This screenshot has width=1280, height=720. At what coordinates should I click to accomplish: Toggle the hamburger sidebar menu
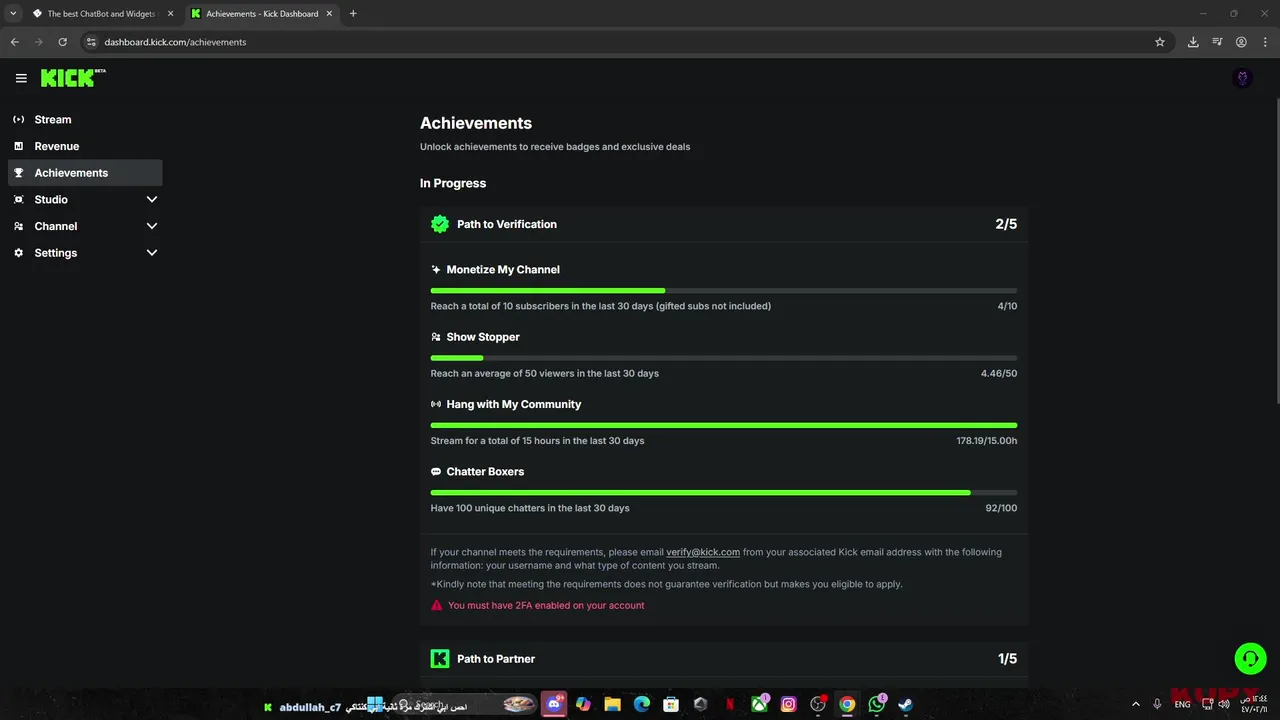pyautogui.click(x=21, y=78)
